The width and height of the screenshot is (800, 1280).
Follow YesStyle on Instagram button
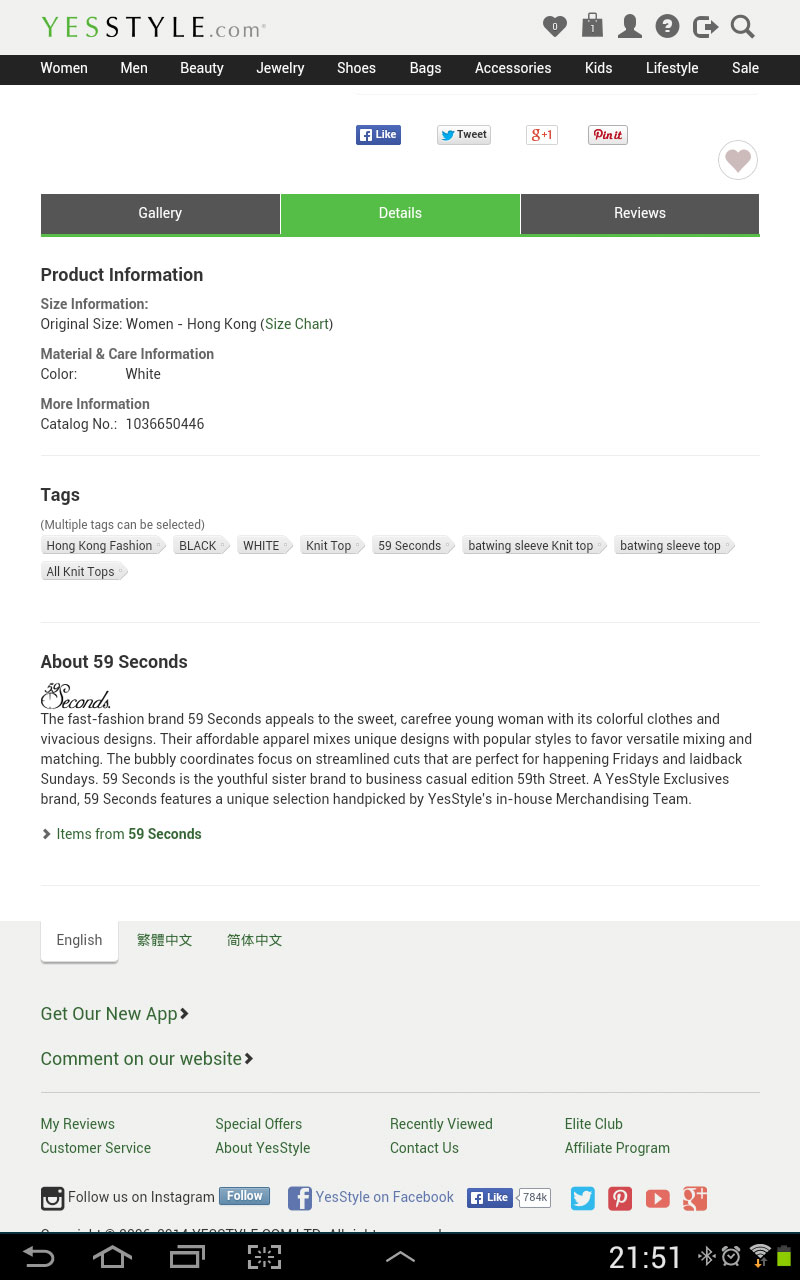[245, 1196]
